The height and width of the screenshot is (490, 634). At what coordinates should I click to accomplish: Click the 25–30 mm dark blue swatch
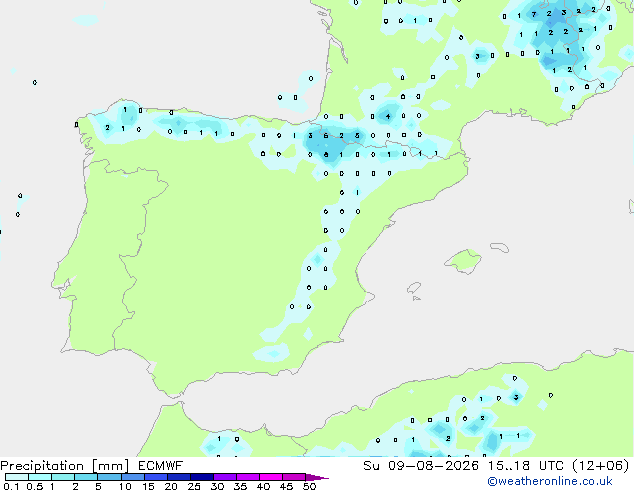[202, 477]
